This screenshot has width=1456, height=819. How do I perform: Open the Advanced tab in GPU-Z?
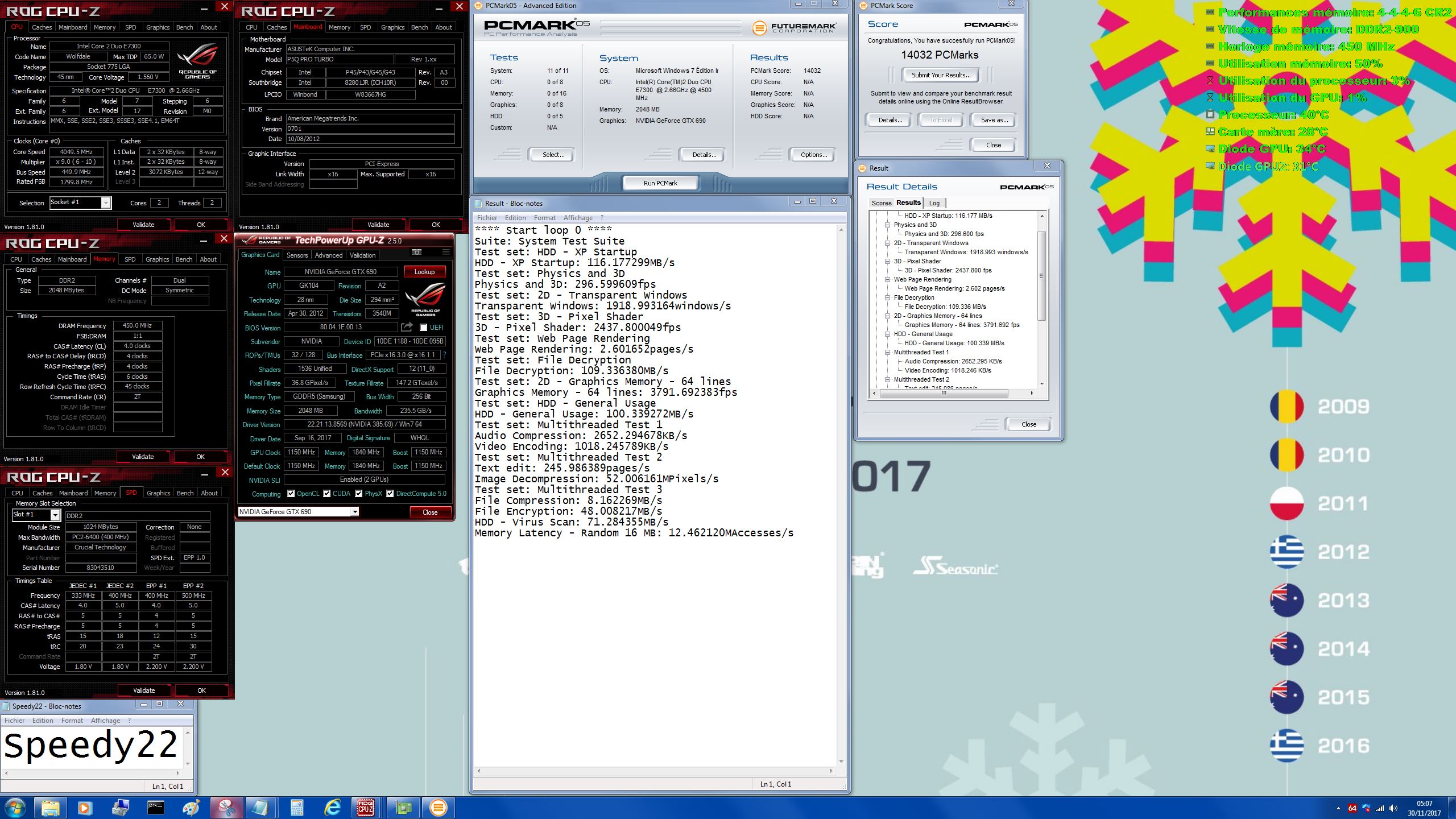pos(329,255)
